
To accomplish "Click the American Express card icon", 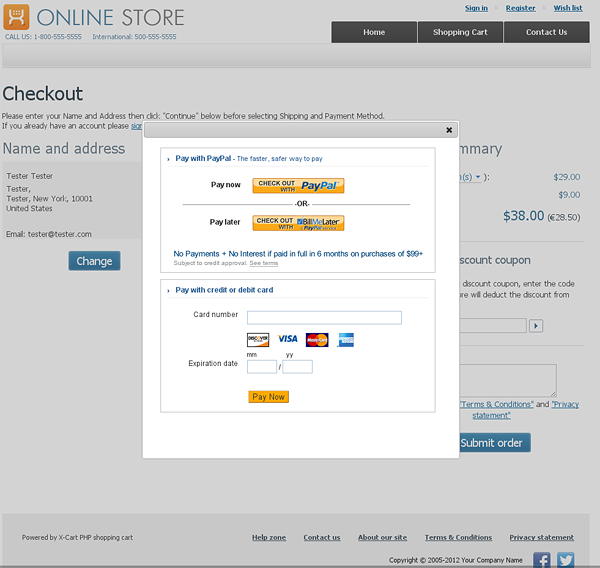I will click(346, 340).
